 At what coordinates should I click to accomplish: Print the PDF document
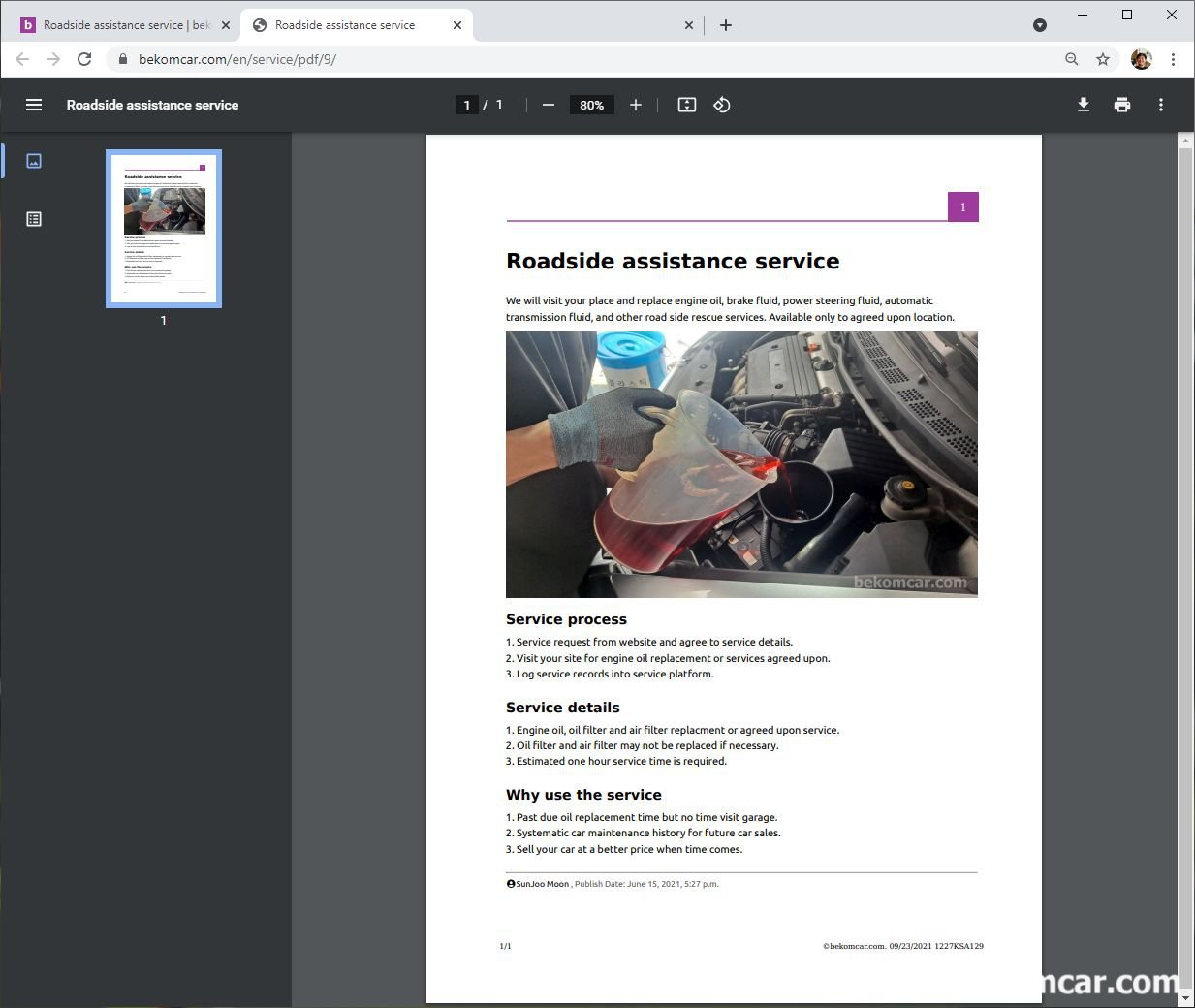[x=1122, y=105]
